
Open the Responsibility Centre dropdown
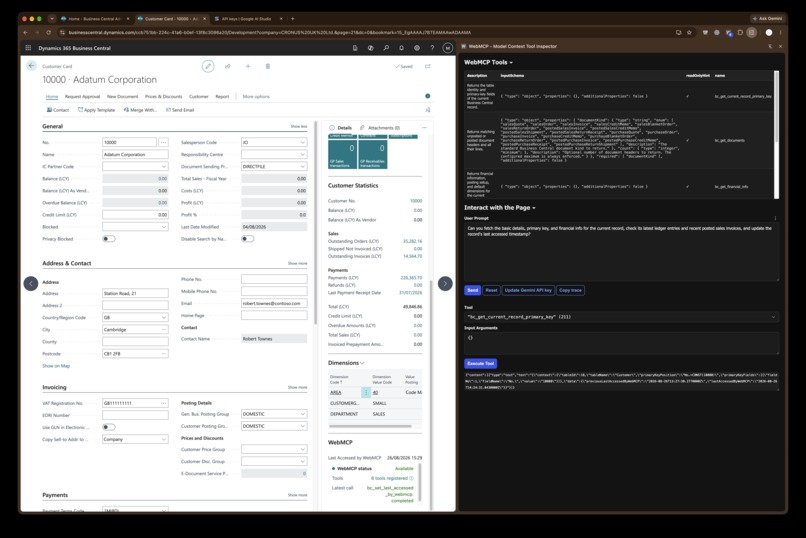(x=302, y=155)
